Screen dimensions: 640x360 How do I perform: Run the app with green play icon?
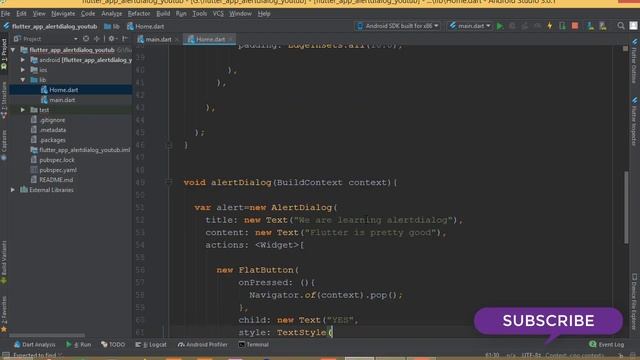pyautogui.click(x=500, y=26)
